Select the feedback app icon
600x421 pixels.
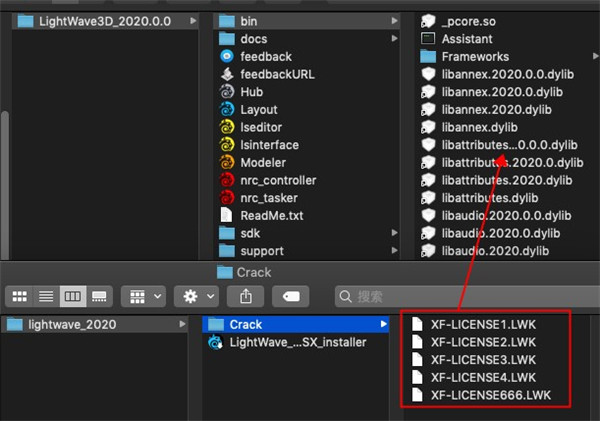[x=227, y=56]
